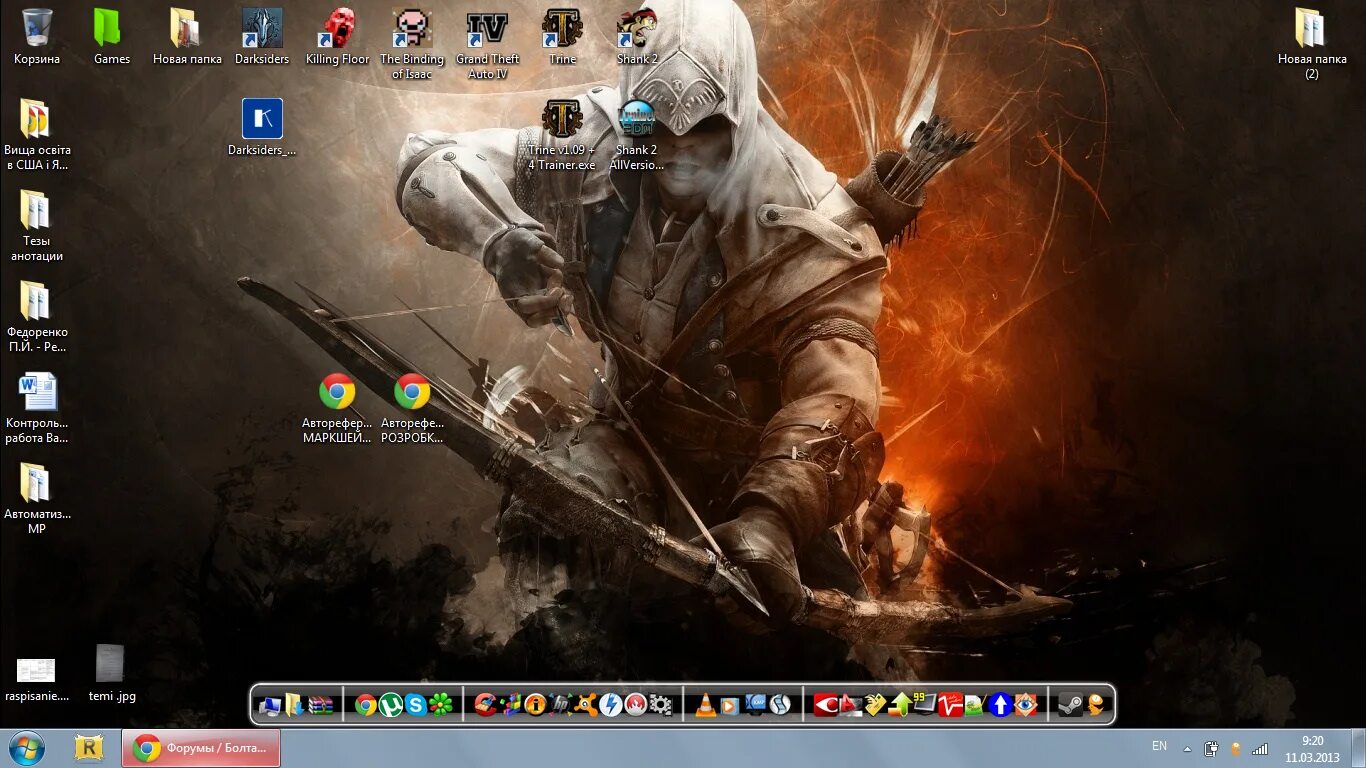
Task: Launch the Killing Floor shortcut
Action: [337, 35]
